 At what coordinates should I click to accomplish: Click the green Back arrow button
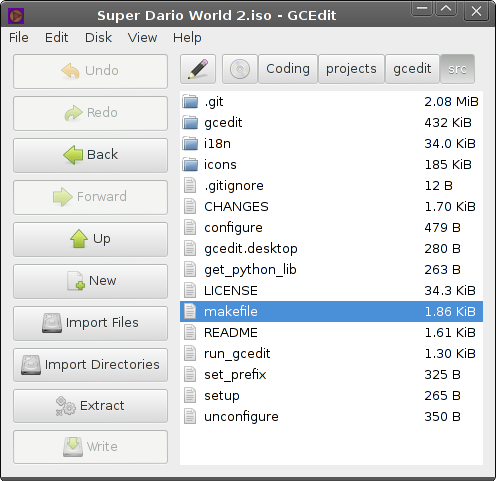90,155
